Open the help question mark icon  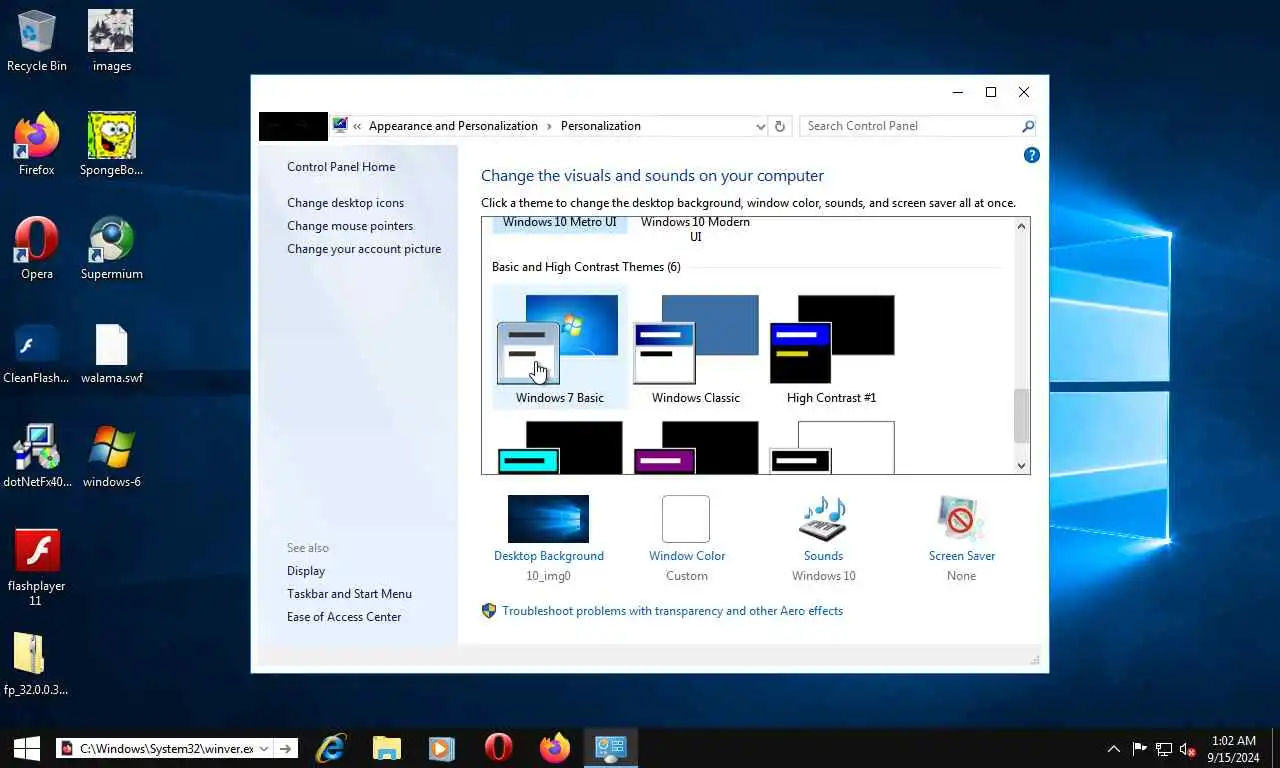coord(1032,155)
